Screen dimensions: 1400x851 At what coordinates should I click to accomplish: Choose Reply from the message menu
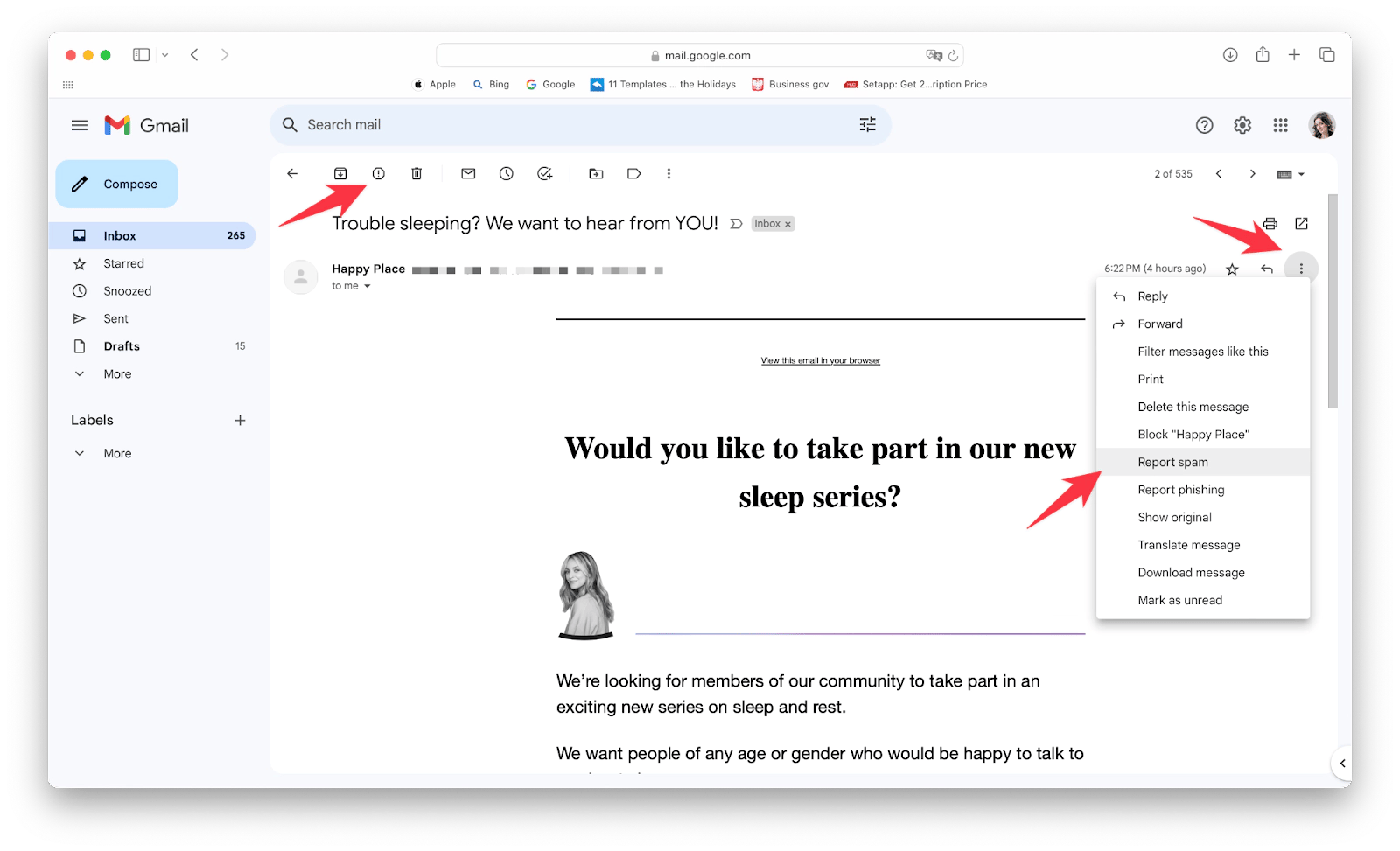click(1203, 296)
